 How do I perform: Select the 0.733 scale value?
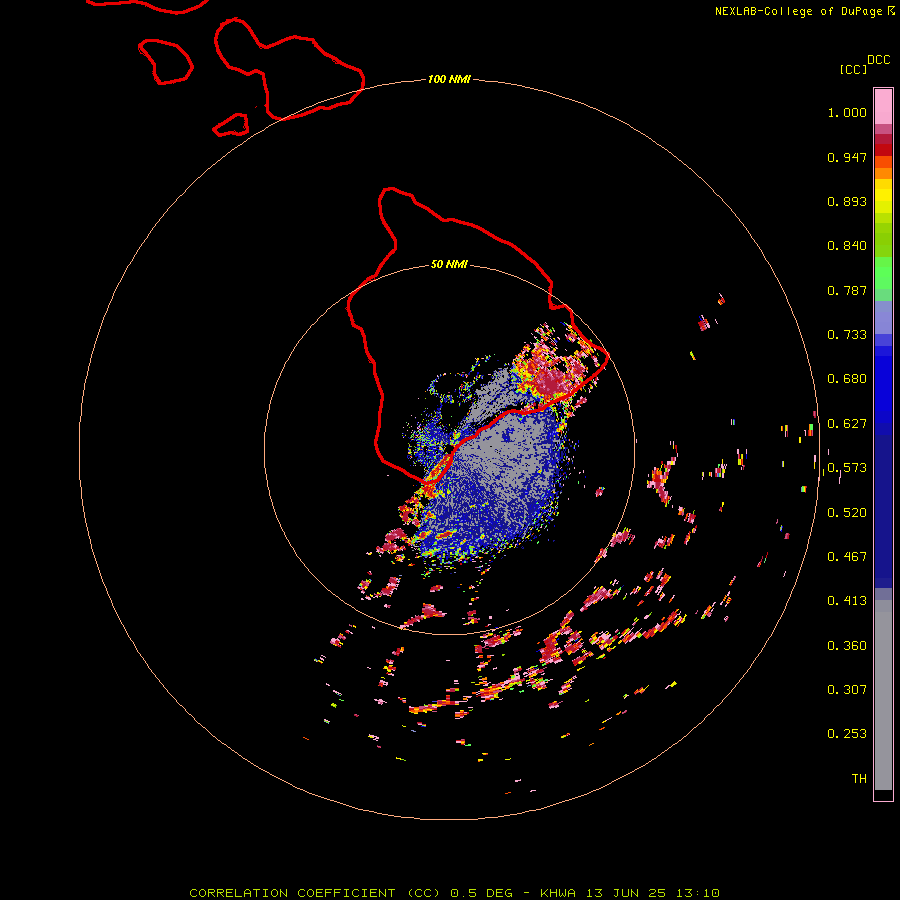(847, 335)
